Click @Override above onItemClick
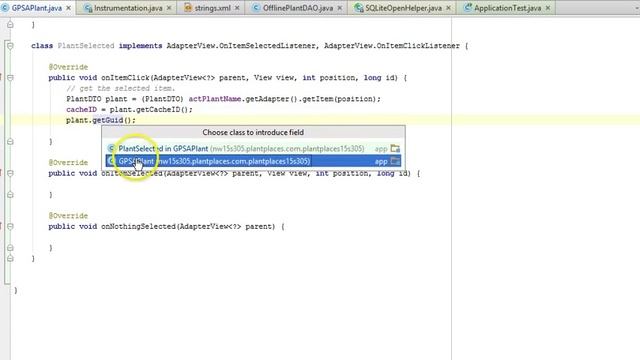This screenshot has width=640, height=360. click(68, 67)
